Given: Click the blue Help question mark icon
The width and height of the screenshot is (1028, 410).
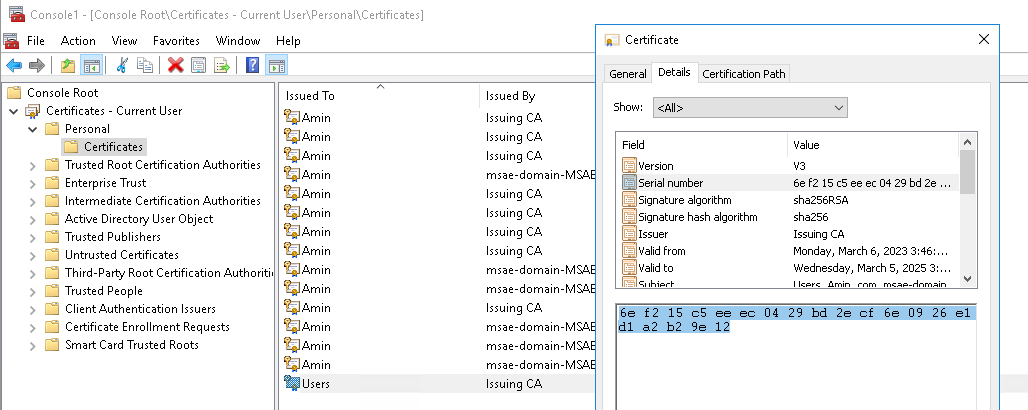Looking at the screenshot, I should pyautogui.click(x=253, y=65).
